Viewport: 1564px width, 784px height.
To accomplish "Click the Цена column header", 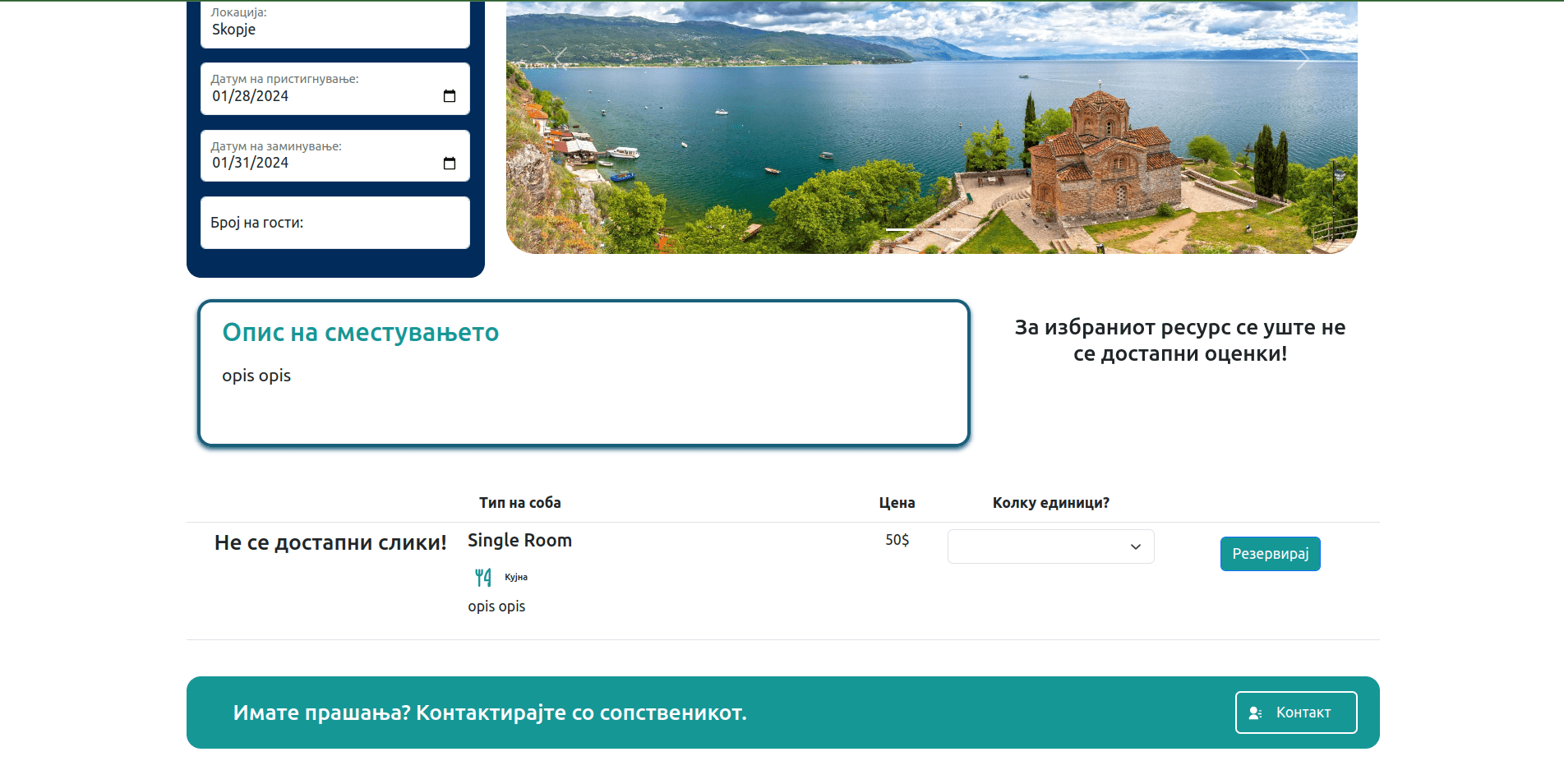I will 897,503.
